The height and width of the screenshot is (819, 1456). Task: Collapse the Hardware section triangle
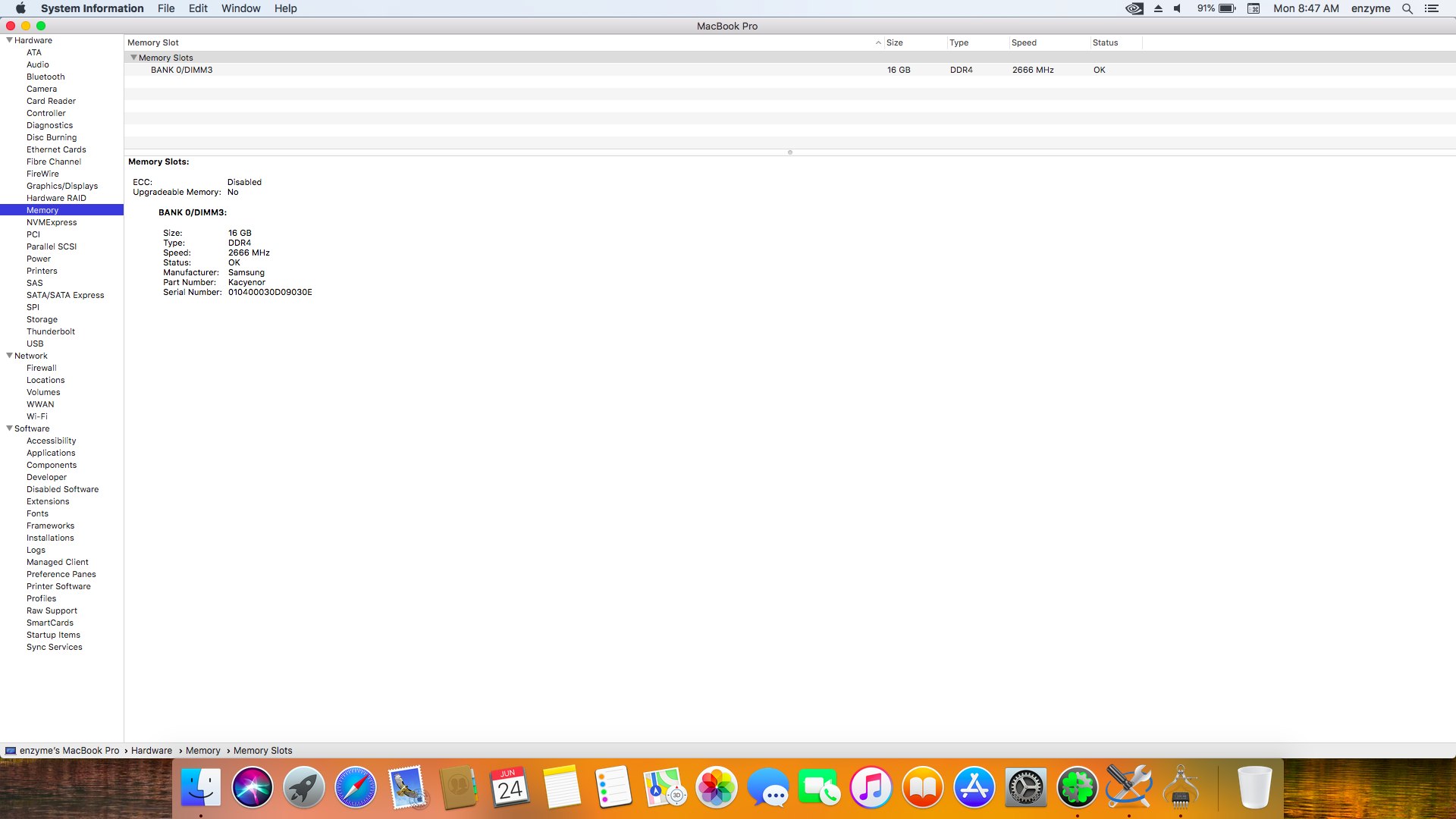[9, 40]
